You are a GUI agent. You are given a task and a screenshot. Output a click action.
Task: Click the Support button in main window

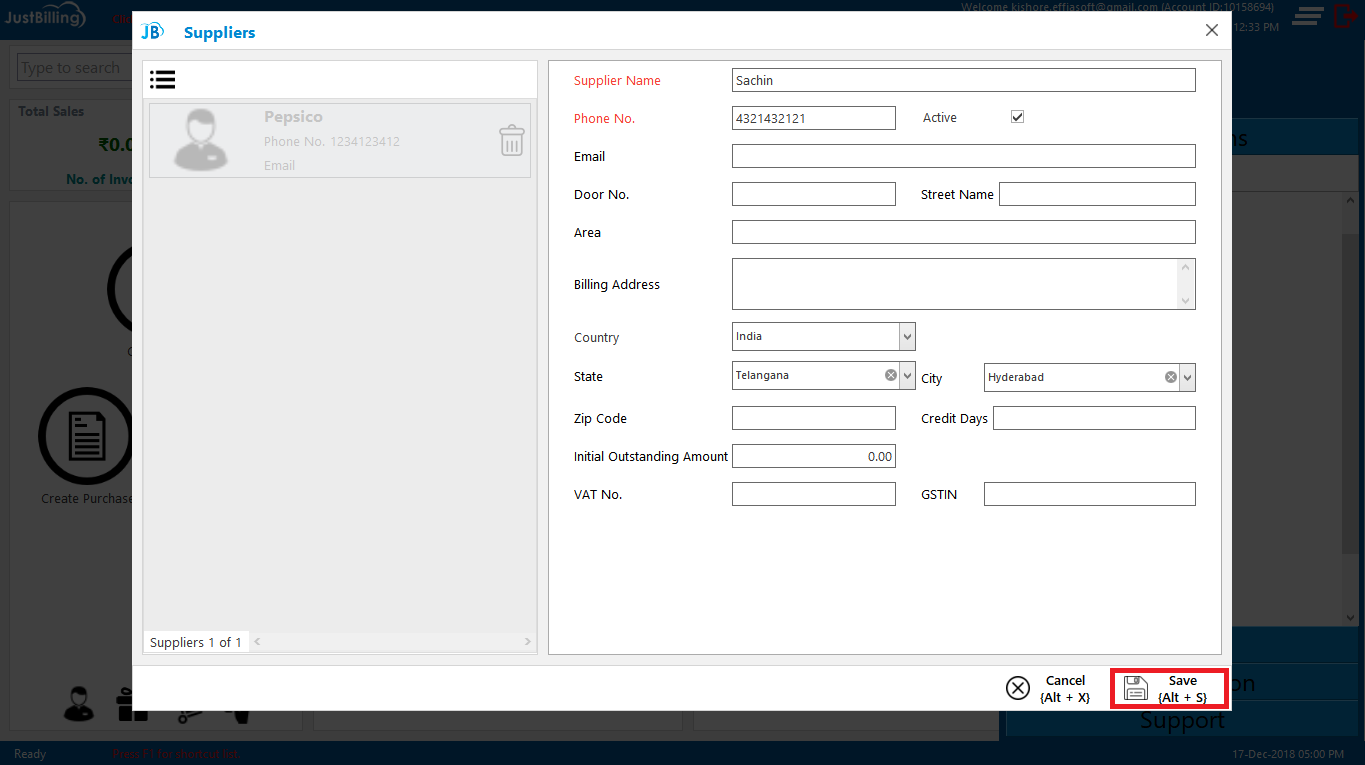click(x=1182, y=721)
